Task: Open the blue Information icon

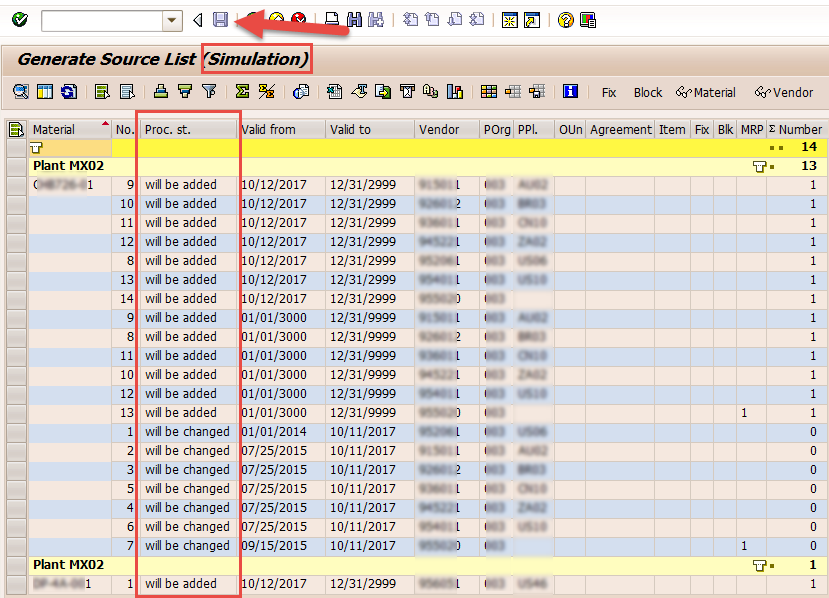Action: click(x=570, y=92)
